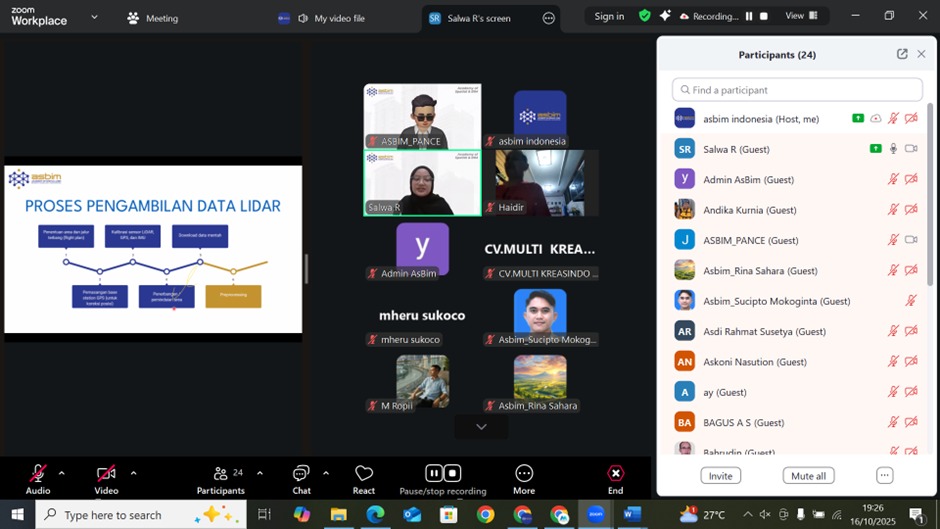Turn on camera with Video button
The width and height of the screenshot is (940, 529).
coord(106,476)
